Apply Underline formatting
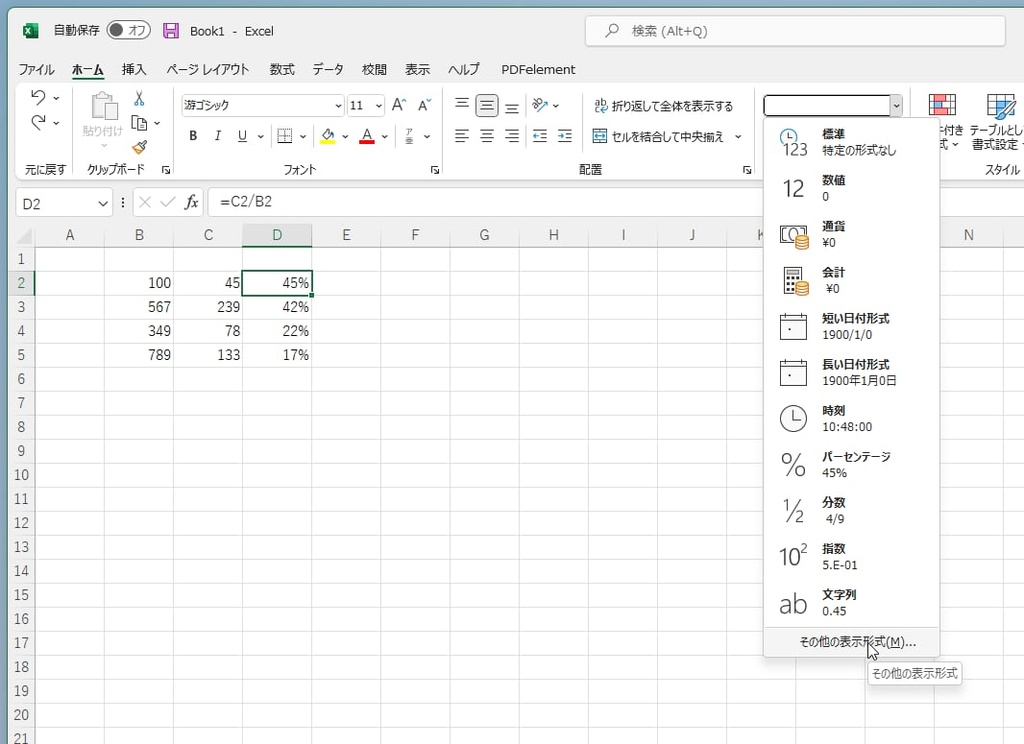The width and height of the screenshot is (1024, 744). coord(242,136)
